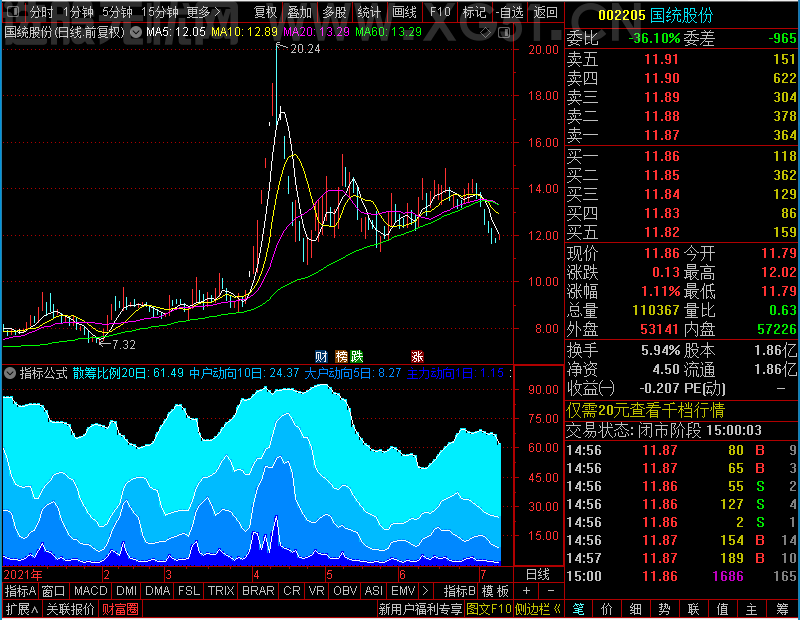Switch to the 值 value tab
This screenshot has width=800, height=620.
722,609
